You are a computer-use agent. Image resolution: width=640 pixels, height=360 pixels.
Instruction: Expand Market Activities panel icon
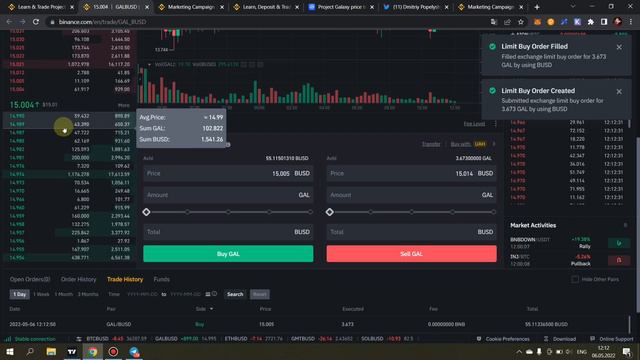pos(625,225)
